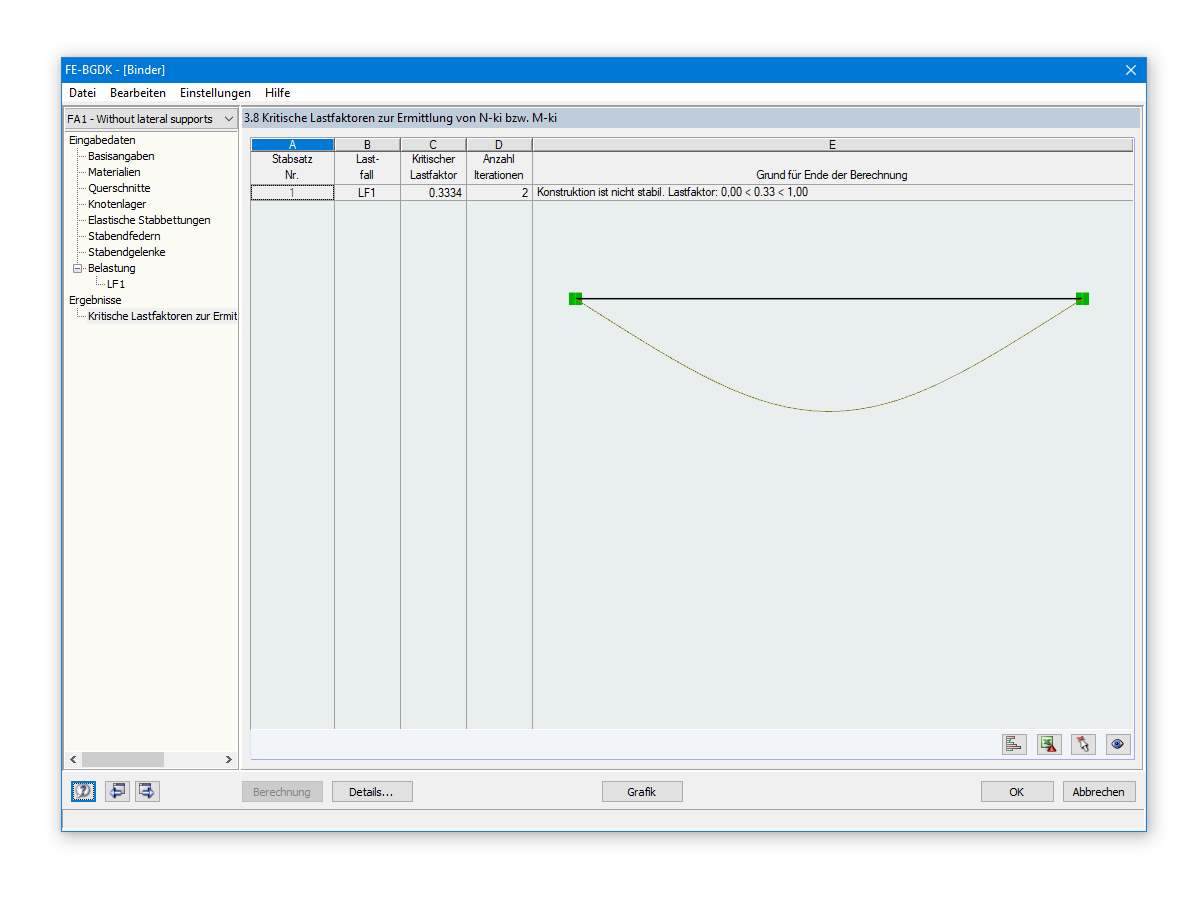Click the Grafik button
Image resolution: width=1200 pixels, height=900 pixels.
[642, 792]
